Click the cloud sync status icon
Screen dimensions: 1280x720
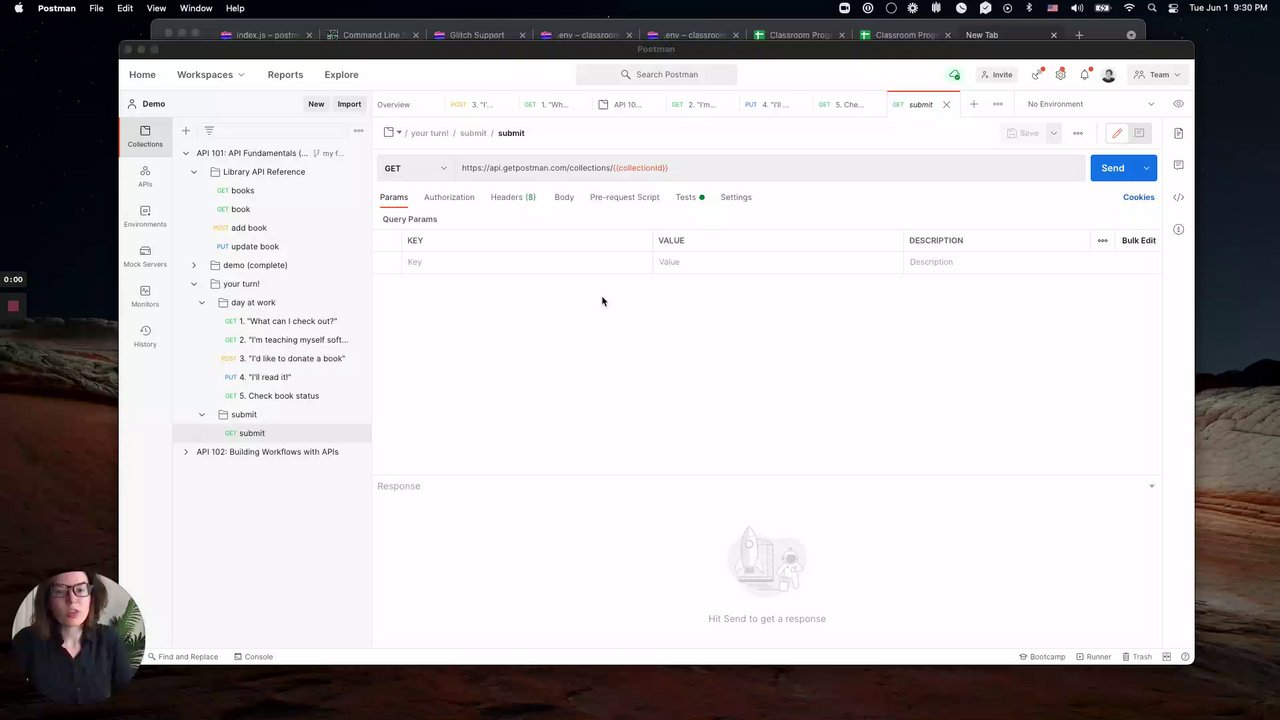click(x=954, y=75)
